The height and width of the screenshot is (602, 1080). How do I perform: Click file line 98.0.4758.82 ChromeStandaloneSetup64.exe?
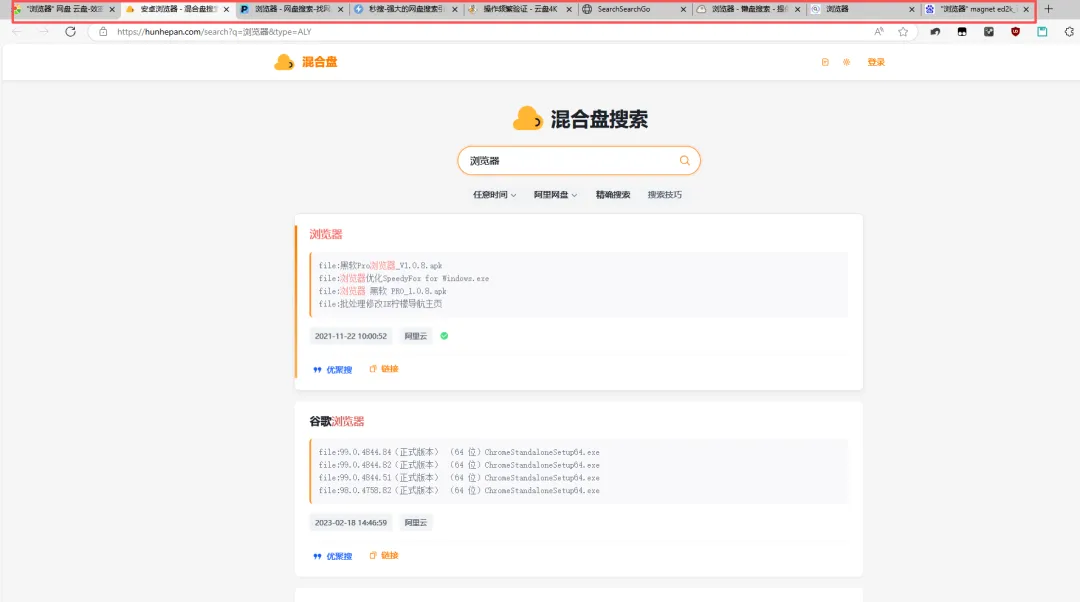click(459, 490)
